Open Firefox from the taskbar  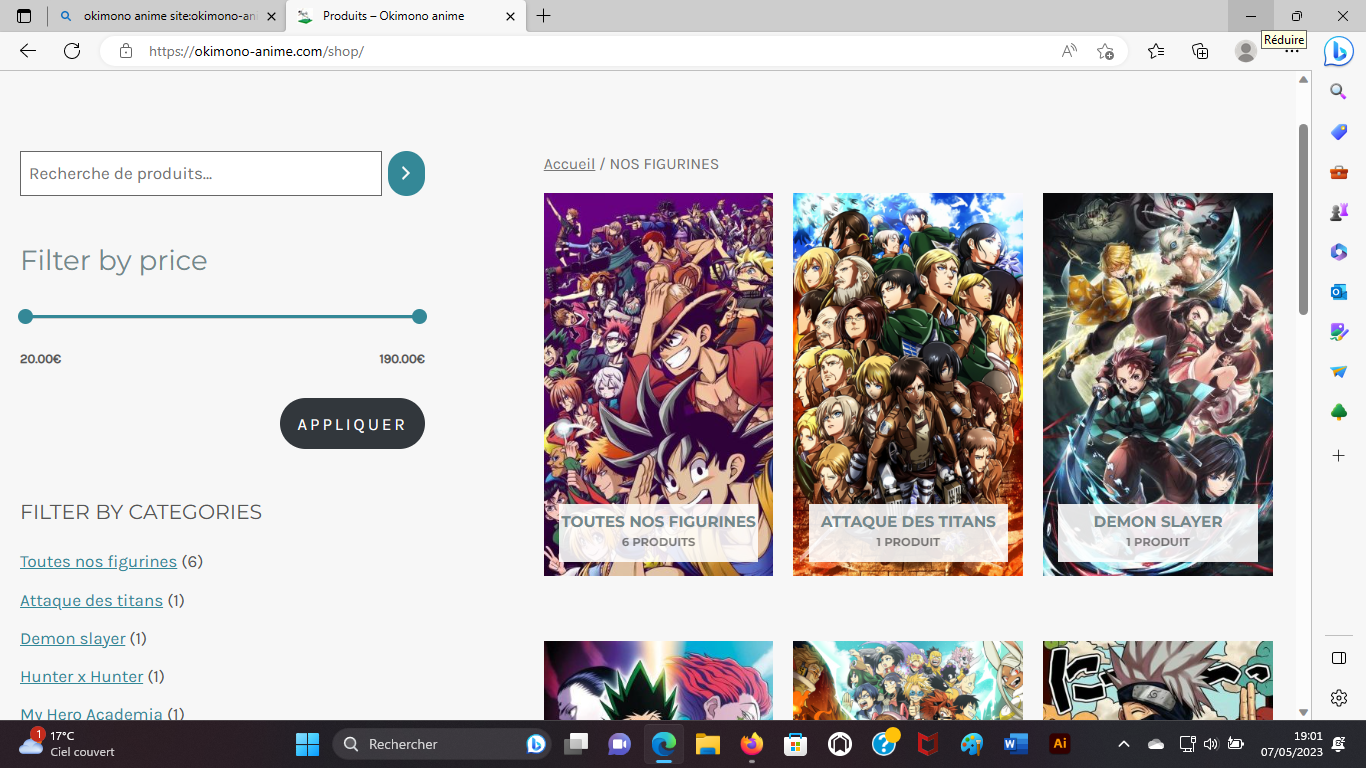(x=751, y=744)
